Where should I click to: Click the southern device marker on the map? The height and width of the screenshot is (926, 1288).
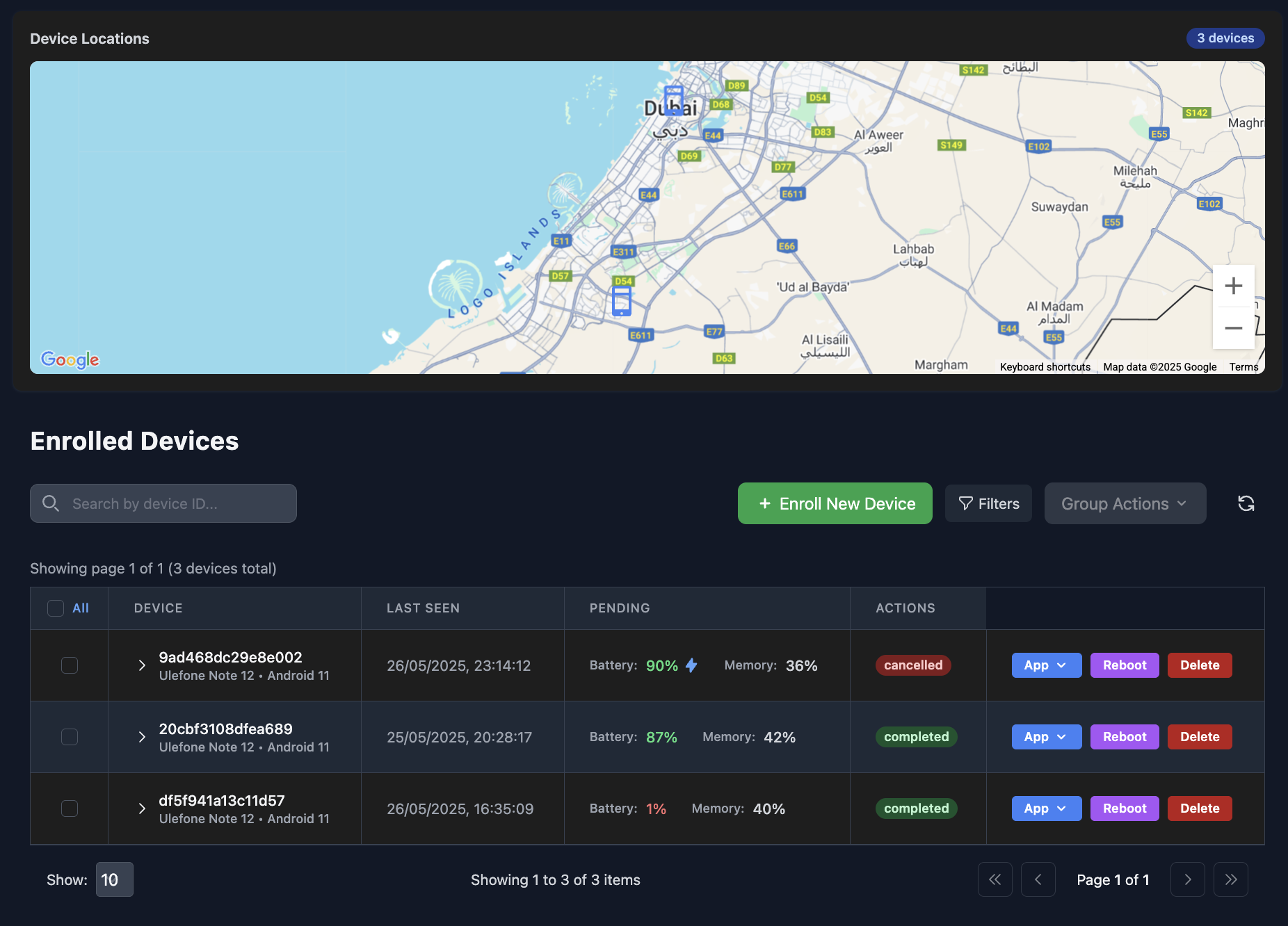621,300
